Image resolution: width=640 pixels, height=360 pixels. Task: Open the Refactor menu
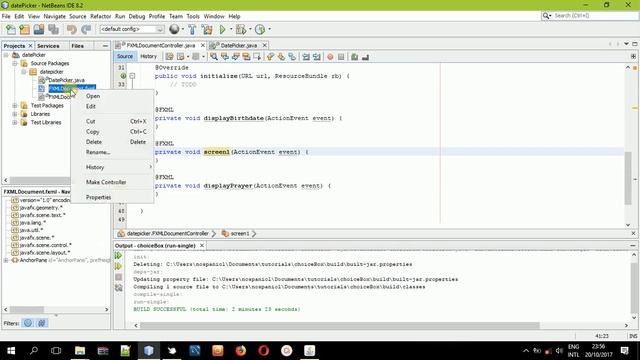[100, 16]
